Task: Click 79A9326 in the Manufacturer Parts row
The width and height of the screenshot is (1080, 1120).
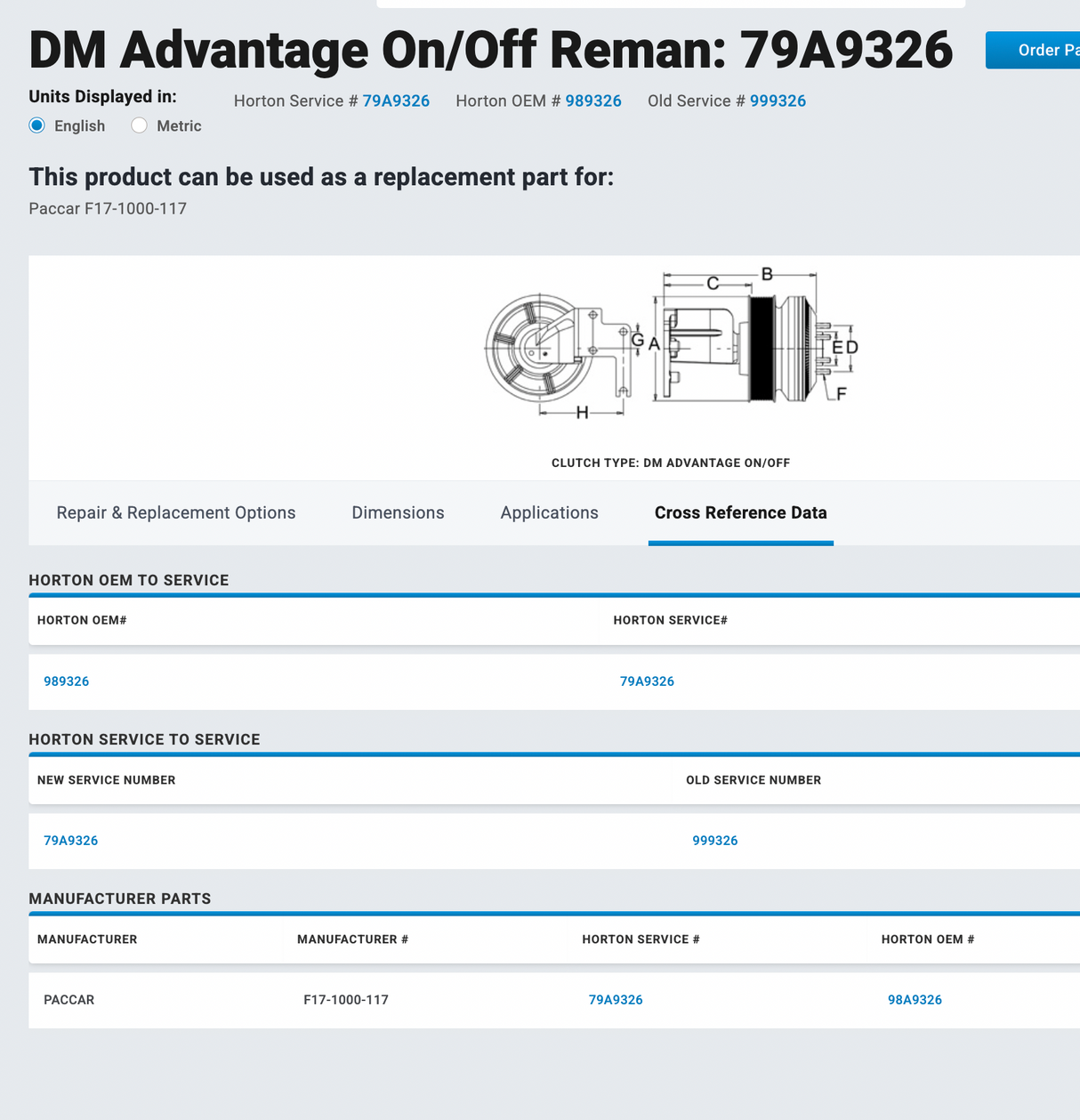Action: pyautogui.click(x=616, y=1000)
